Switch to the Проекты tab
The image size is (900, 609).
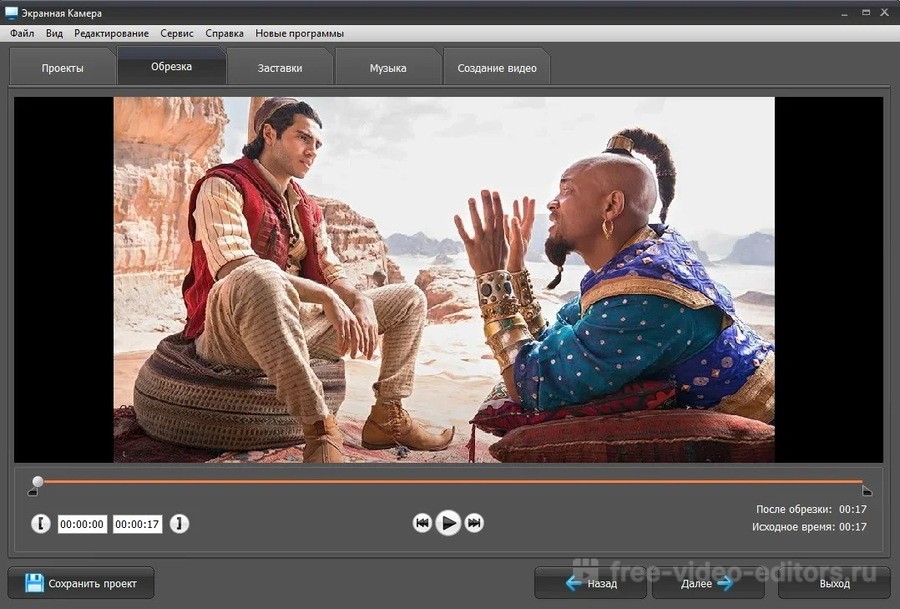pyautogui.click(x=63, y=68)
